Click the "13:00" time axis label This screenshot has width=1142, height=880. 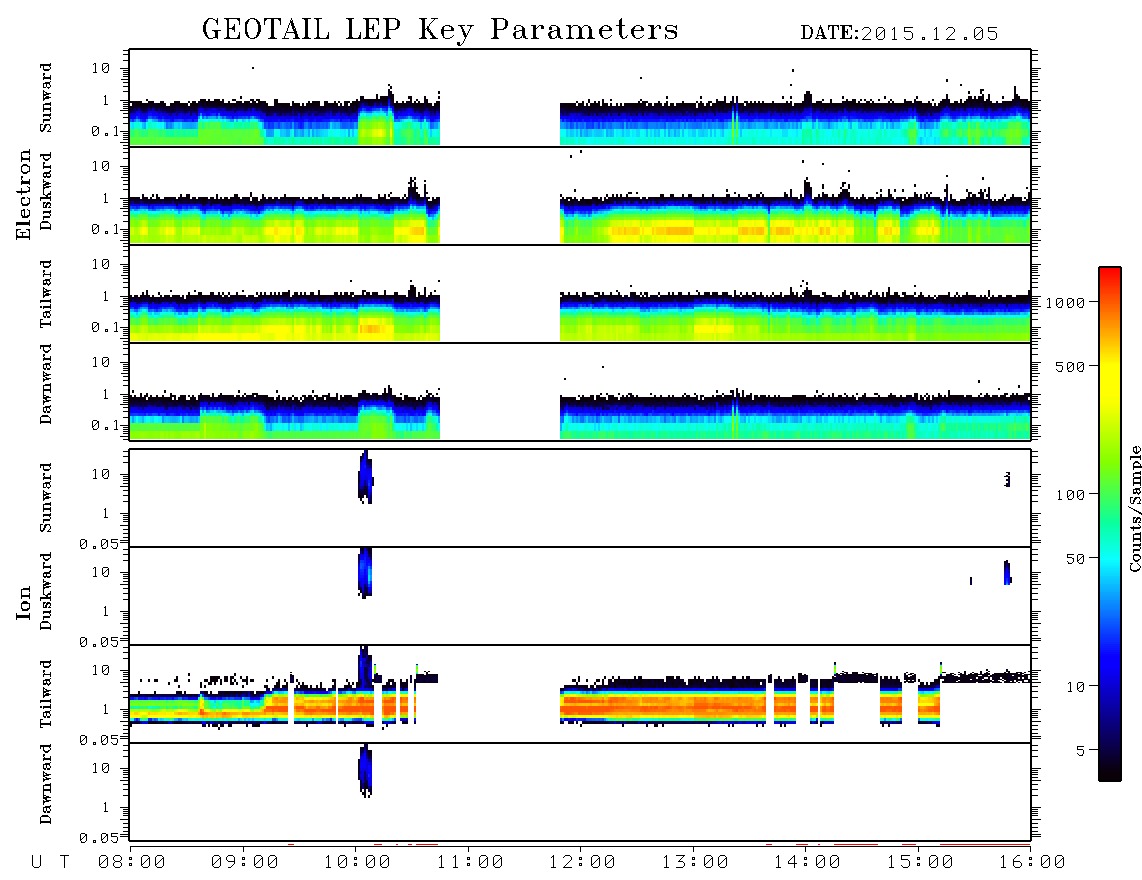tap(695, 862)
